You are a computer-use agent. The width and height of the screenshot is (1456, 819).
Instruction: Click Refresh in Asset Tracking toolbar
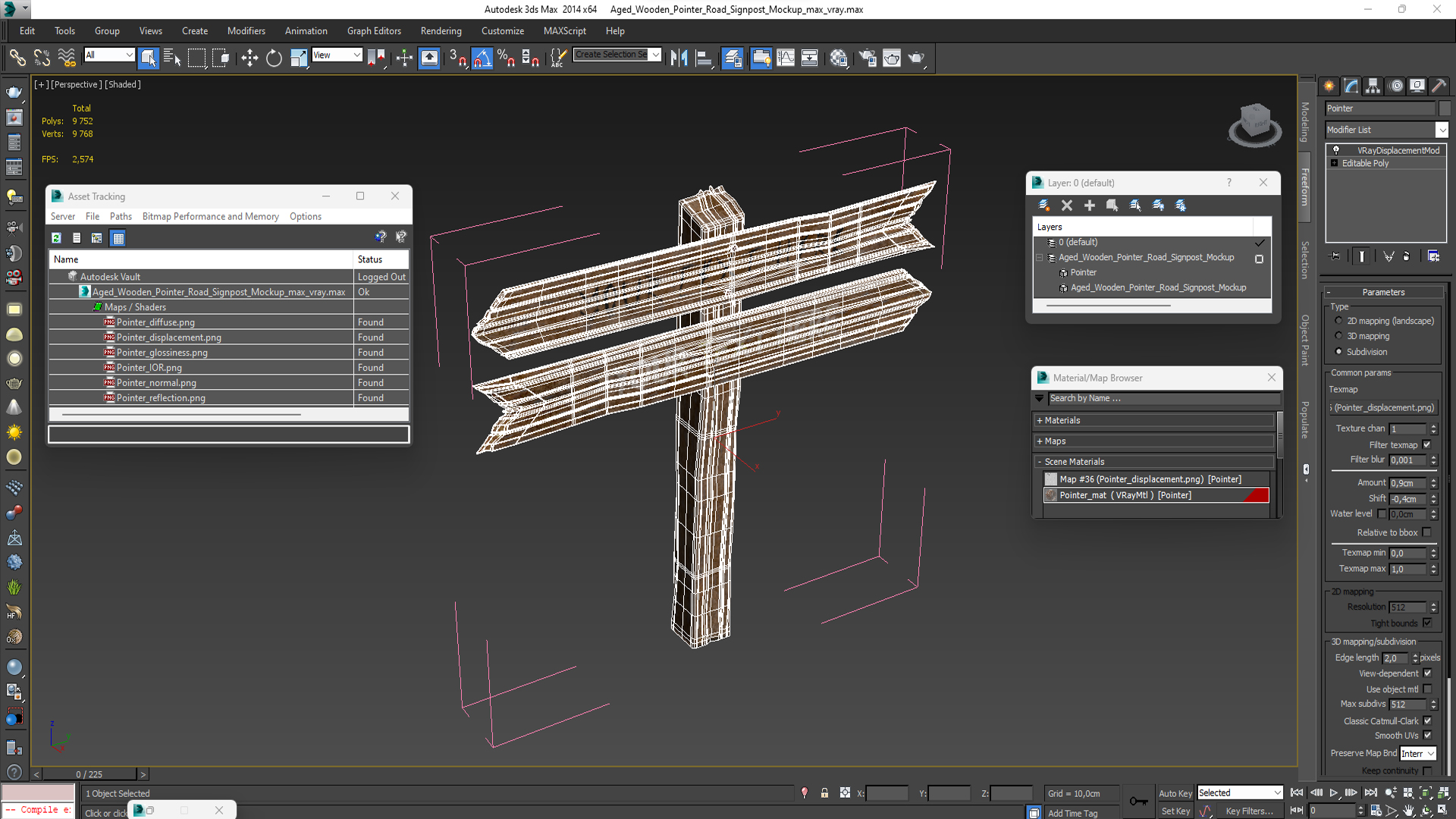pos(56,237)
